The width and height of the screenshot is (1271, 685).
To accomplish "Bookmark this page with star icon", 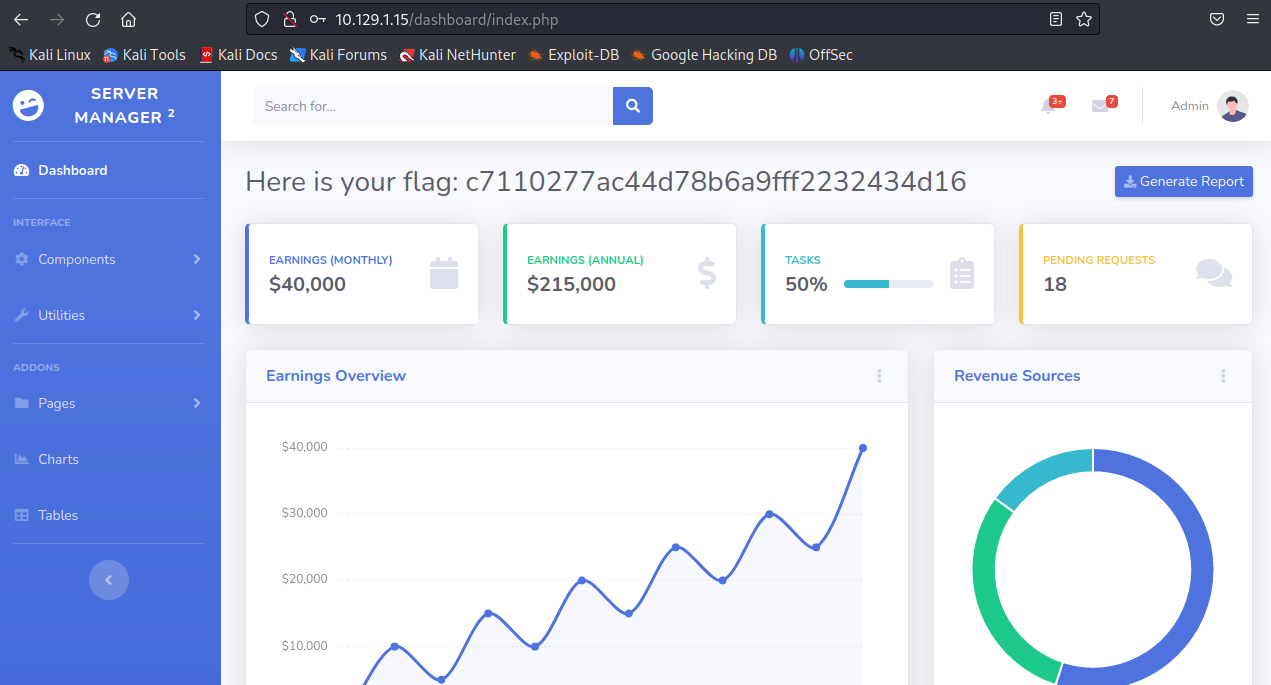I will pos(1084,19).
